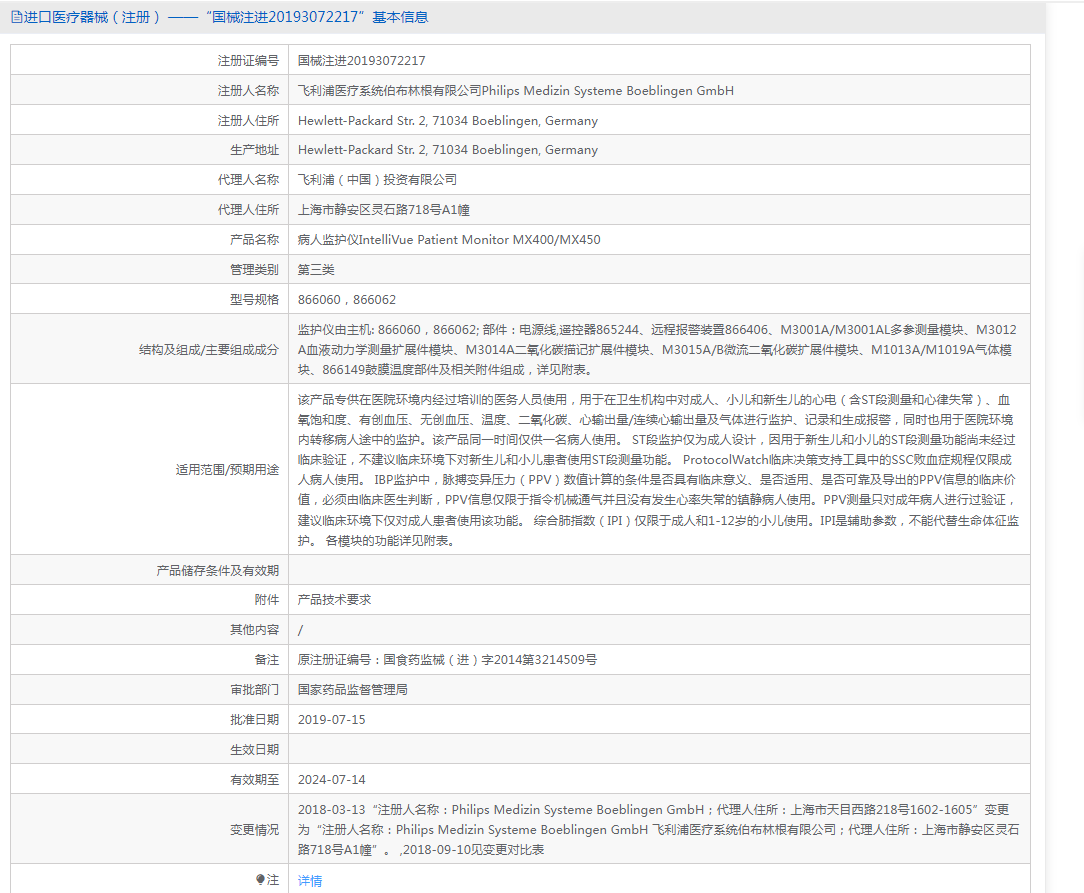Click the document icon before 进口医疗器械 title

coord(17,17)
